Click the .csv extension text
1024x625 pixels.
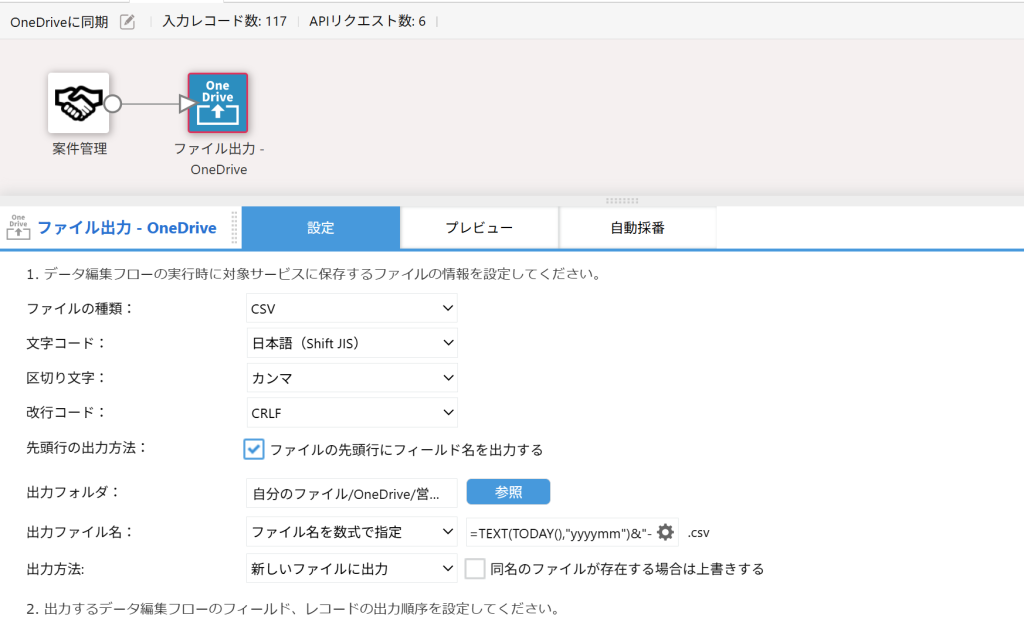(x=698, y=533)
